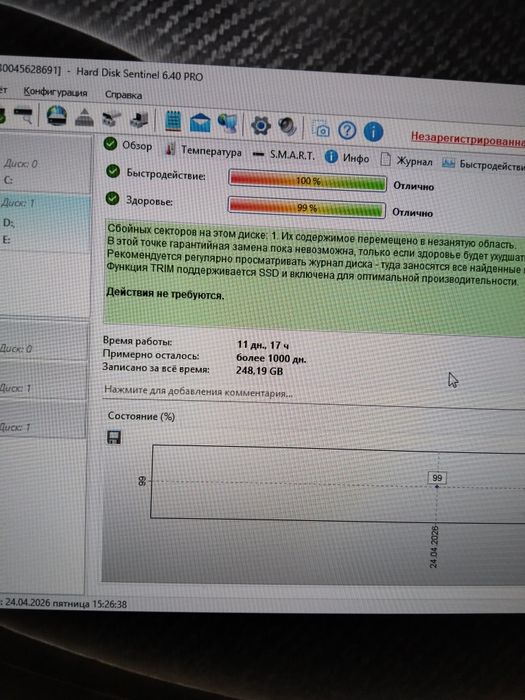Click the comment field Нажмите для добавления комментария
Screen dimensions: 525x700
(198, 392)
